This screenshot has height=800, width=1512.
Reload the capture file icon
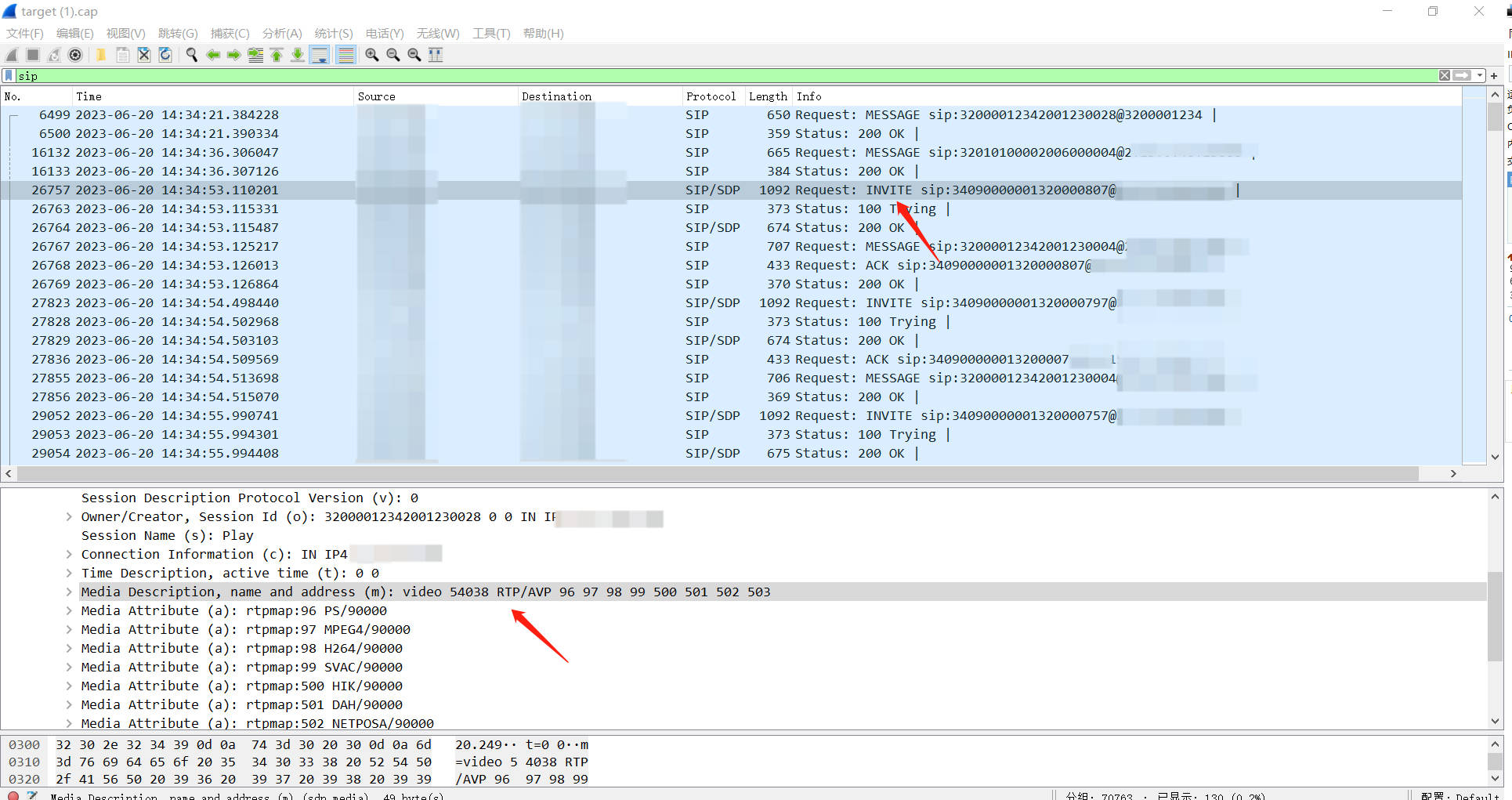pyautogui.click(x=165, y=55)
